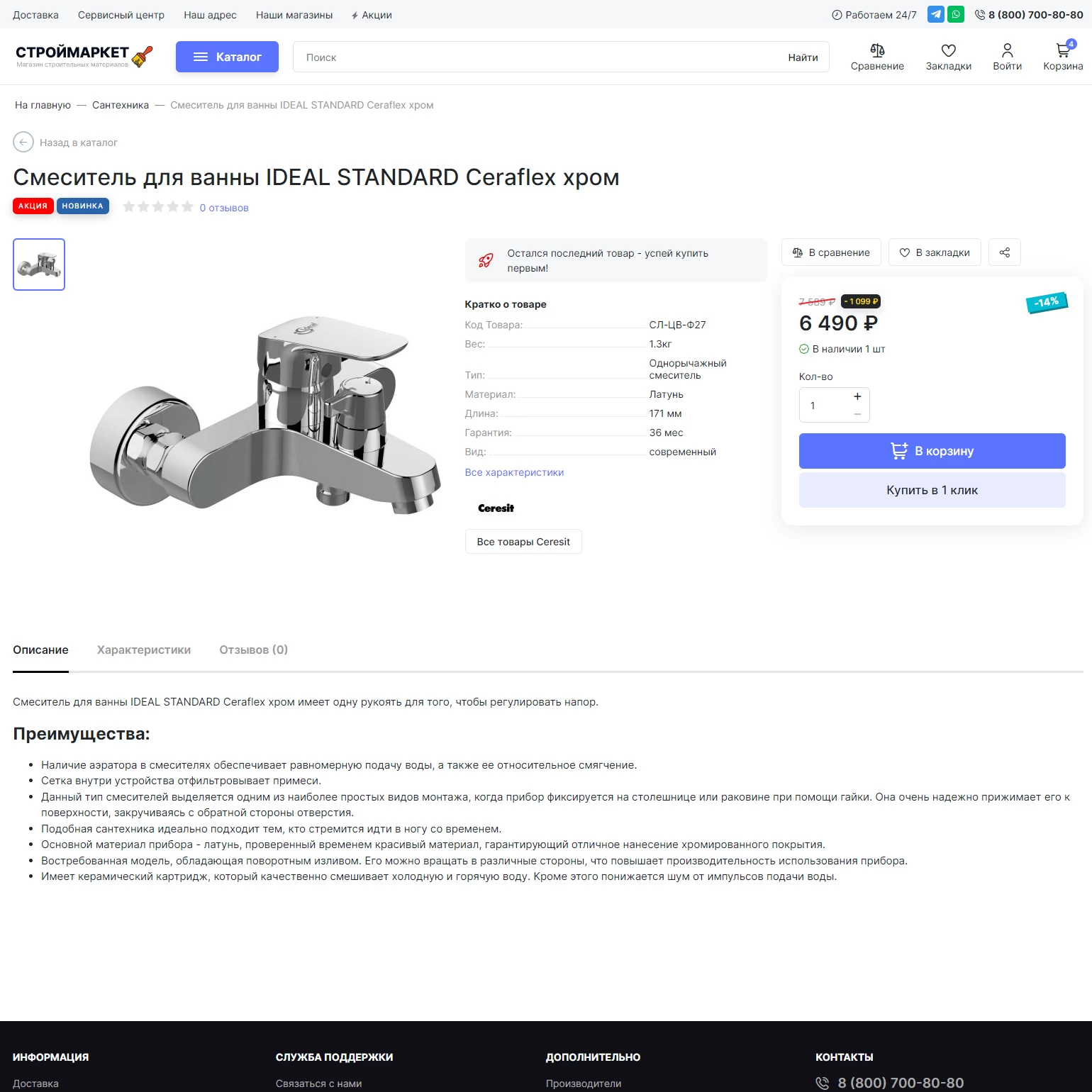Open the Корзина cart icon
Image resolution: width=1092 pixels, height=1092 pixels.
pos(1063,50)
